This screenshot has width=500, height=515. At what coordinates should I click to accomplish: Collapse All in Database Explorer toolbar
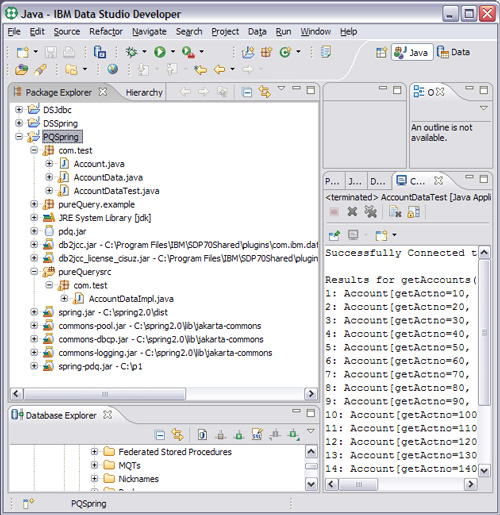160,435
